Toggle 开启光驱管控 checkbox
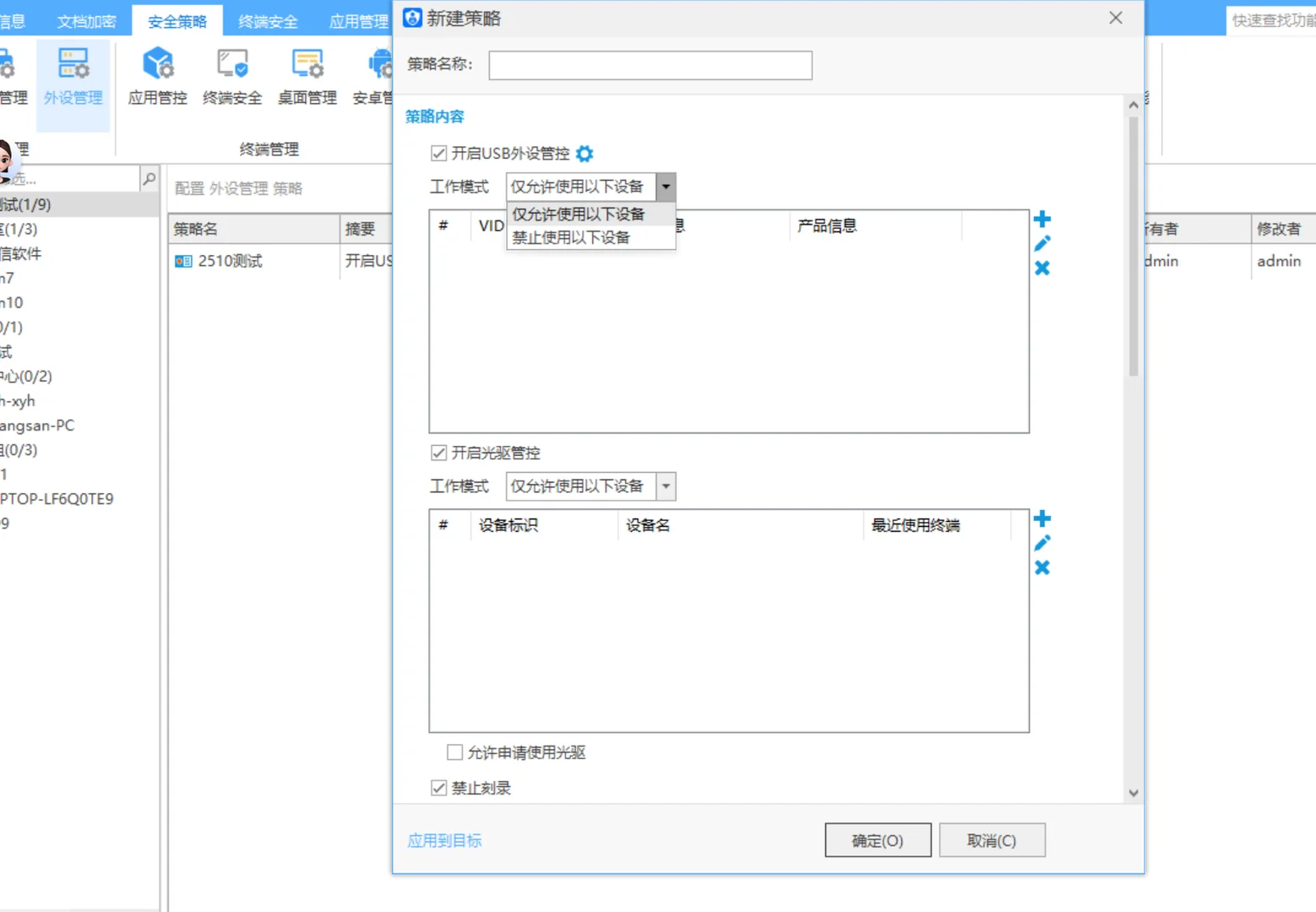This screenshot has width=1316, height=912. 438,453
